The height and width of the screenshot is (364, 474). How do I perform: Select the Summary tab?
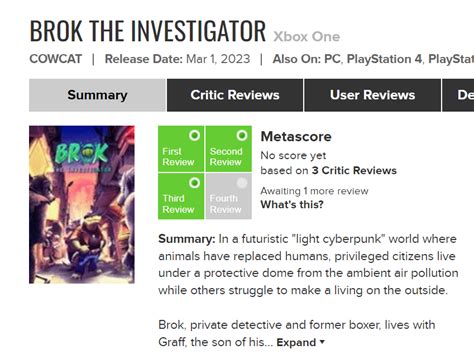point(97,95)
